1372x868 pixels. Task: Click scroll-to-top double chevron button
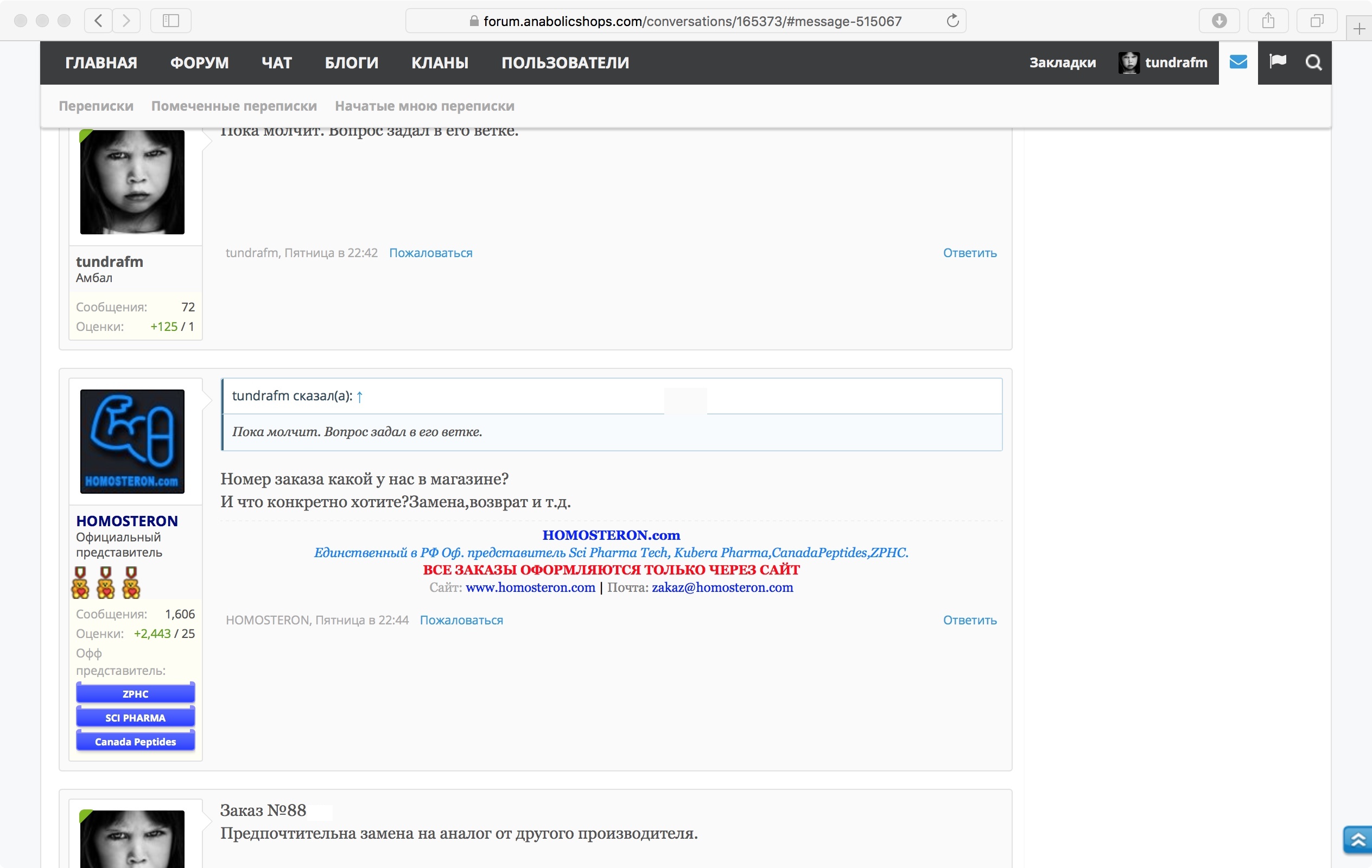click(x=1358, y=839)
